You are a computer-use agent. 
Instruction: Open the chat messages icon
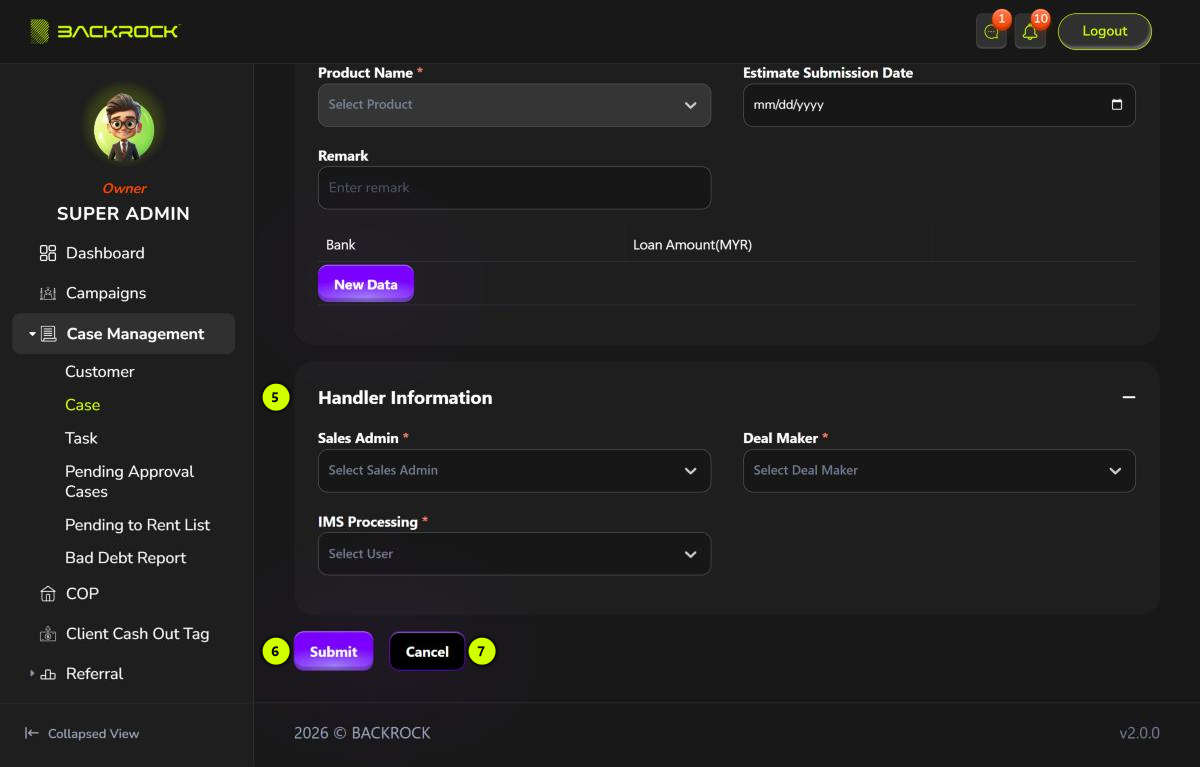991,32
